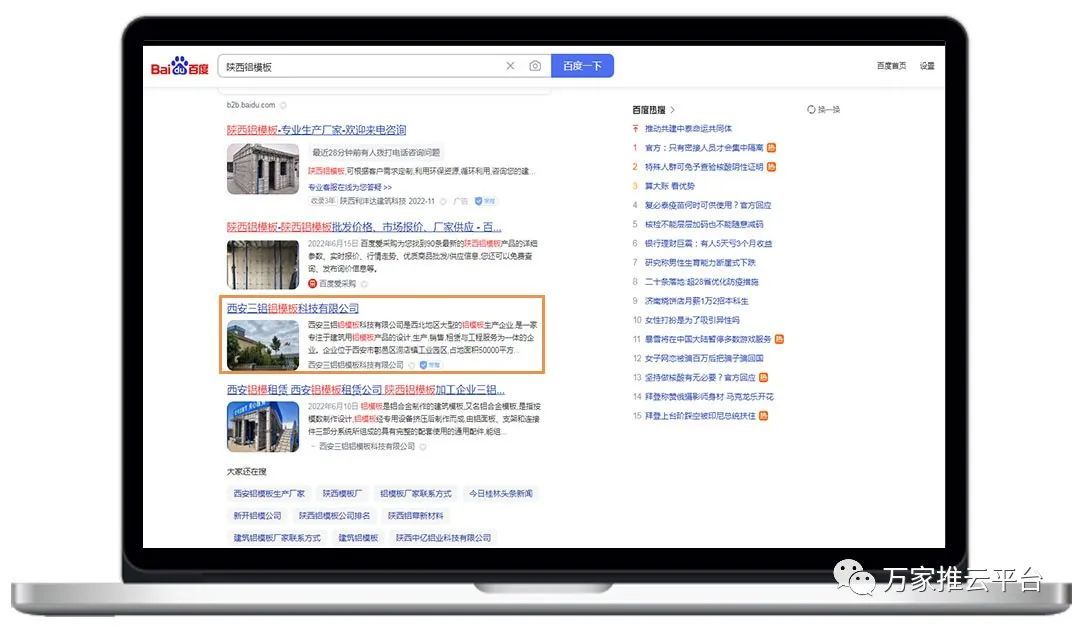The image size is (1080, 628).
Task: Open the thumbnail of the first ad result
Action: tap(263, 169)
